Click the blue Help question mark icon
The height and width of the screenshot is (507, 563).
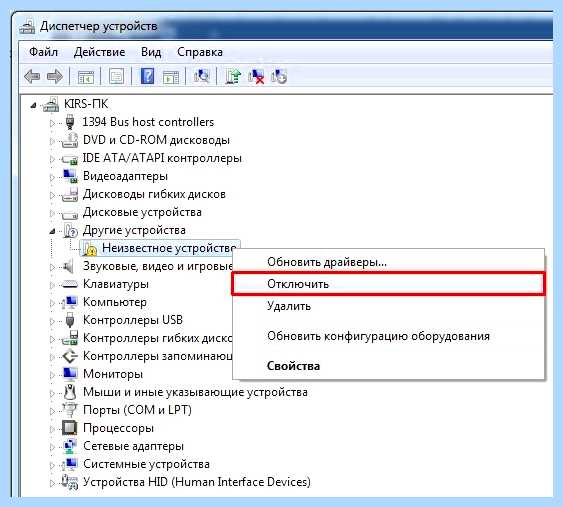pos(147,76)
